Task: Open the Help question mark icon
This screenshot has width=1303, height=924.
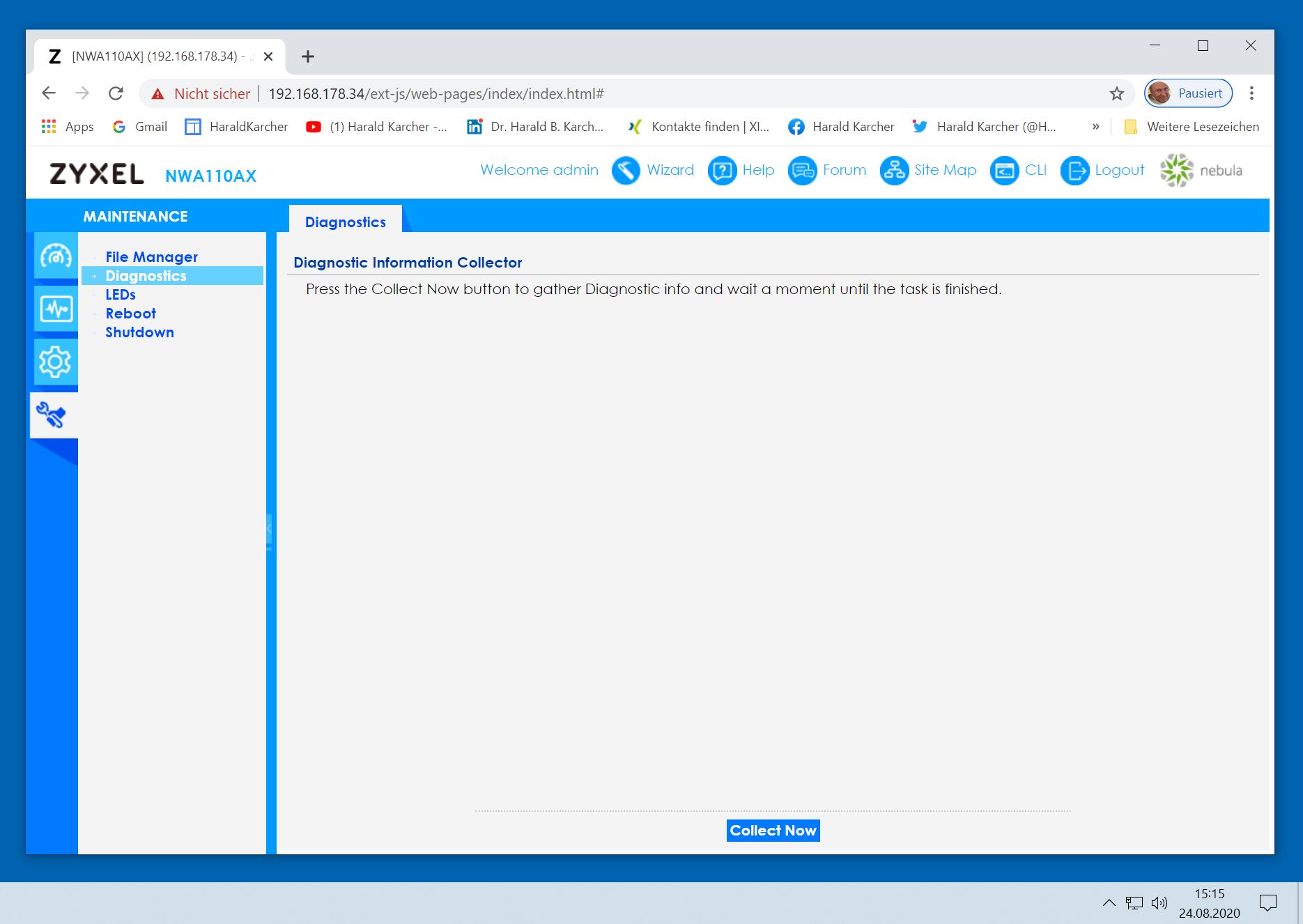Action: click(x=722, y=171)
